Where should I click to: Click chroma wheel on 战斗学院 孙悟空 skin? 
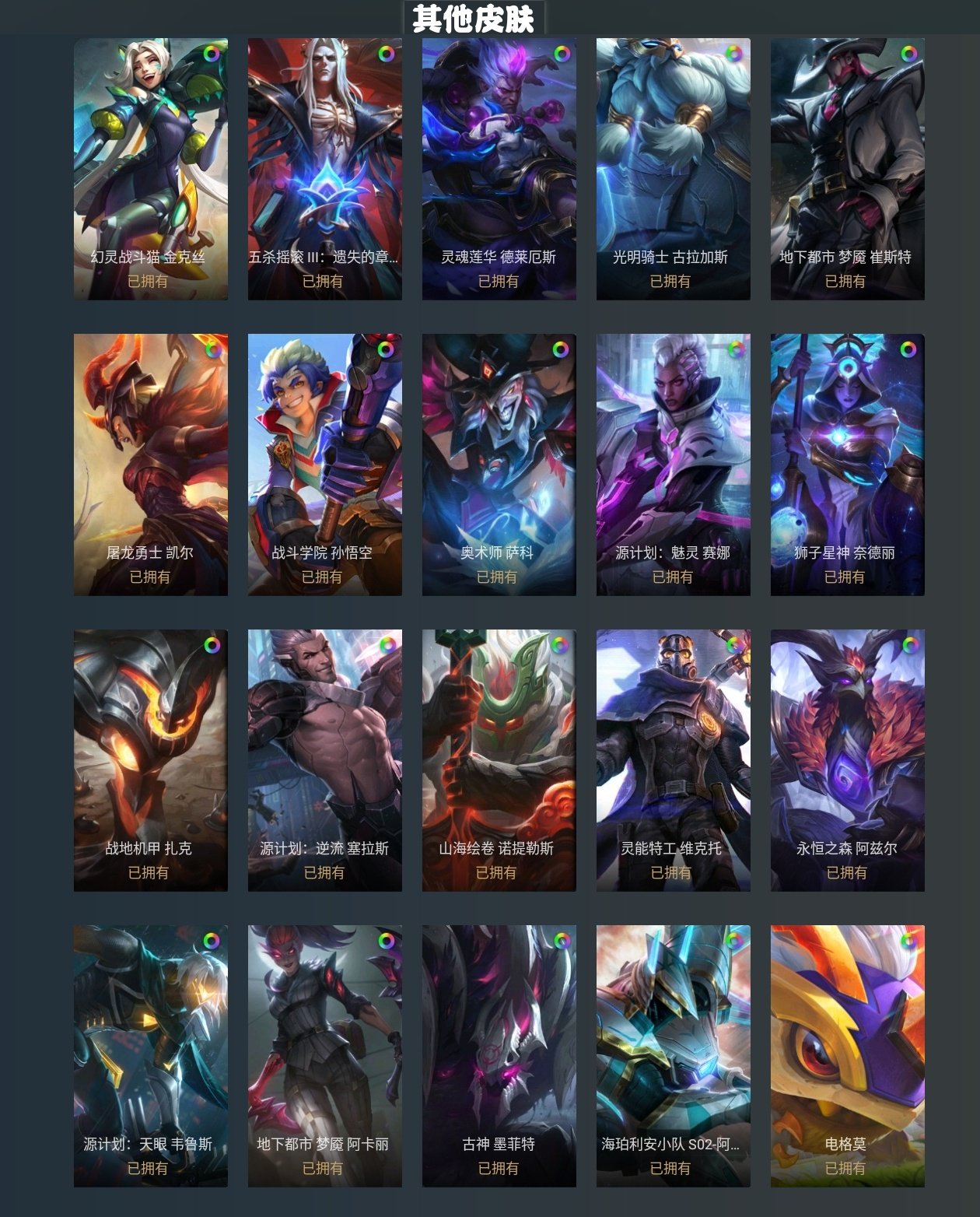tap(386, 349)
